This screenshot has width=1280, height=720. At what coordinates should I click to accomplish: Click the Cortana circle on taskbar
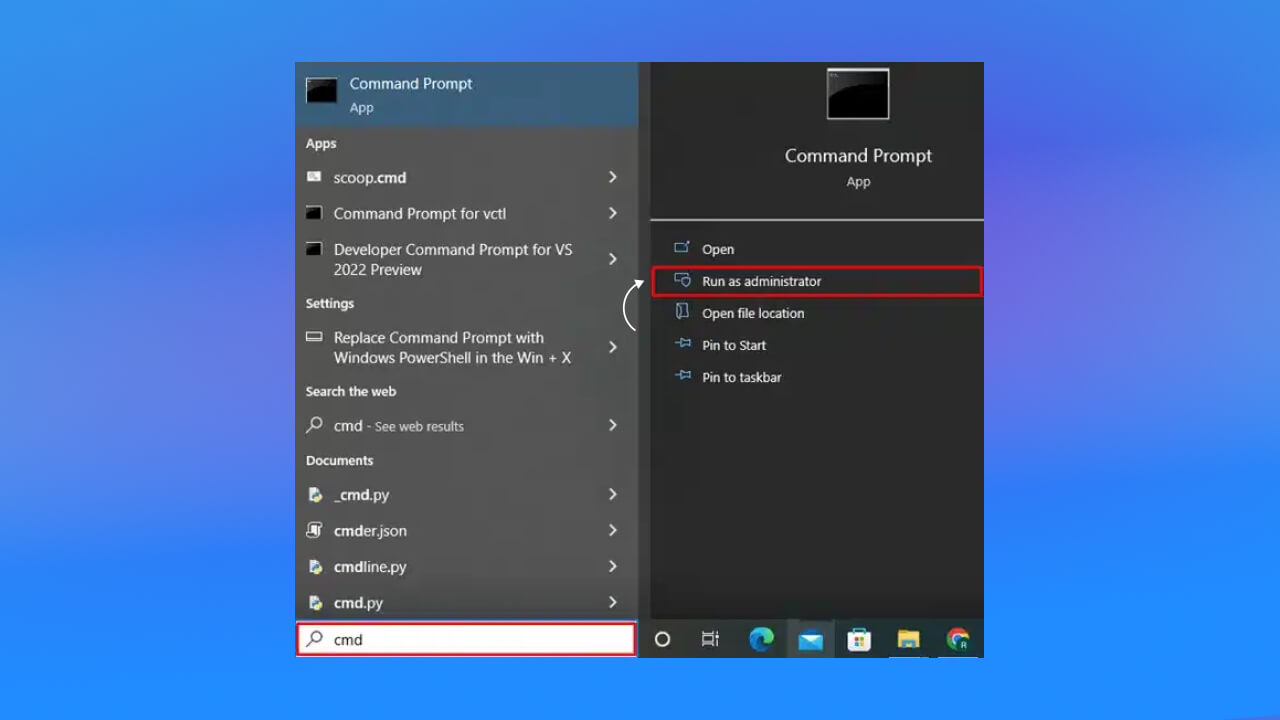tap(662, 639)
